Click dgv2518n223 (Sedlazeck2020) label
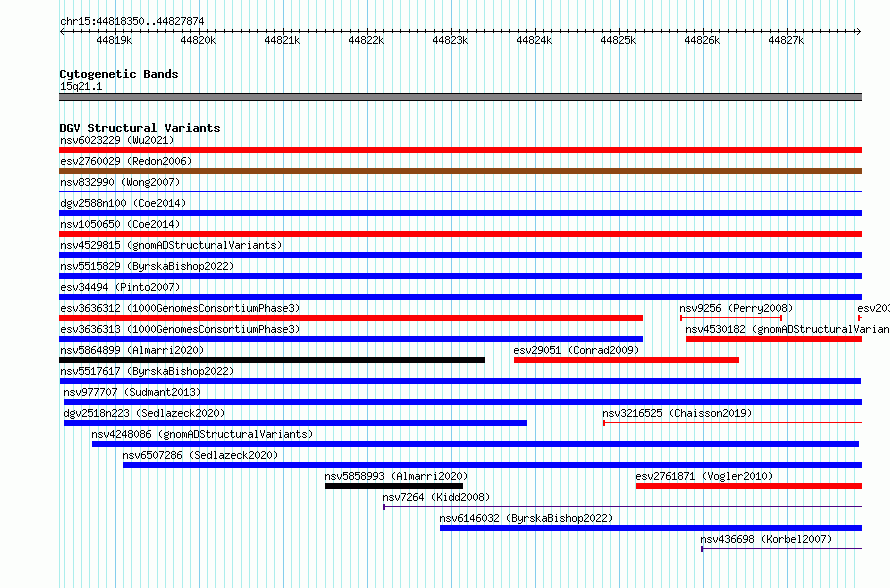Image resolution: width=890 pixels, height=588 pixels. pos(144,413)
